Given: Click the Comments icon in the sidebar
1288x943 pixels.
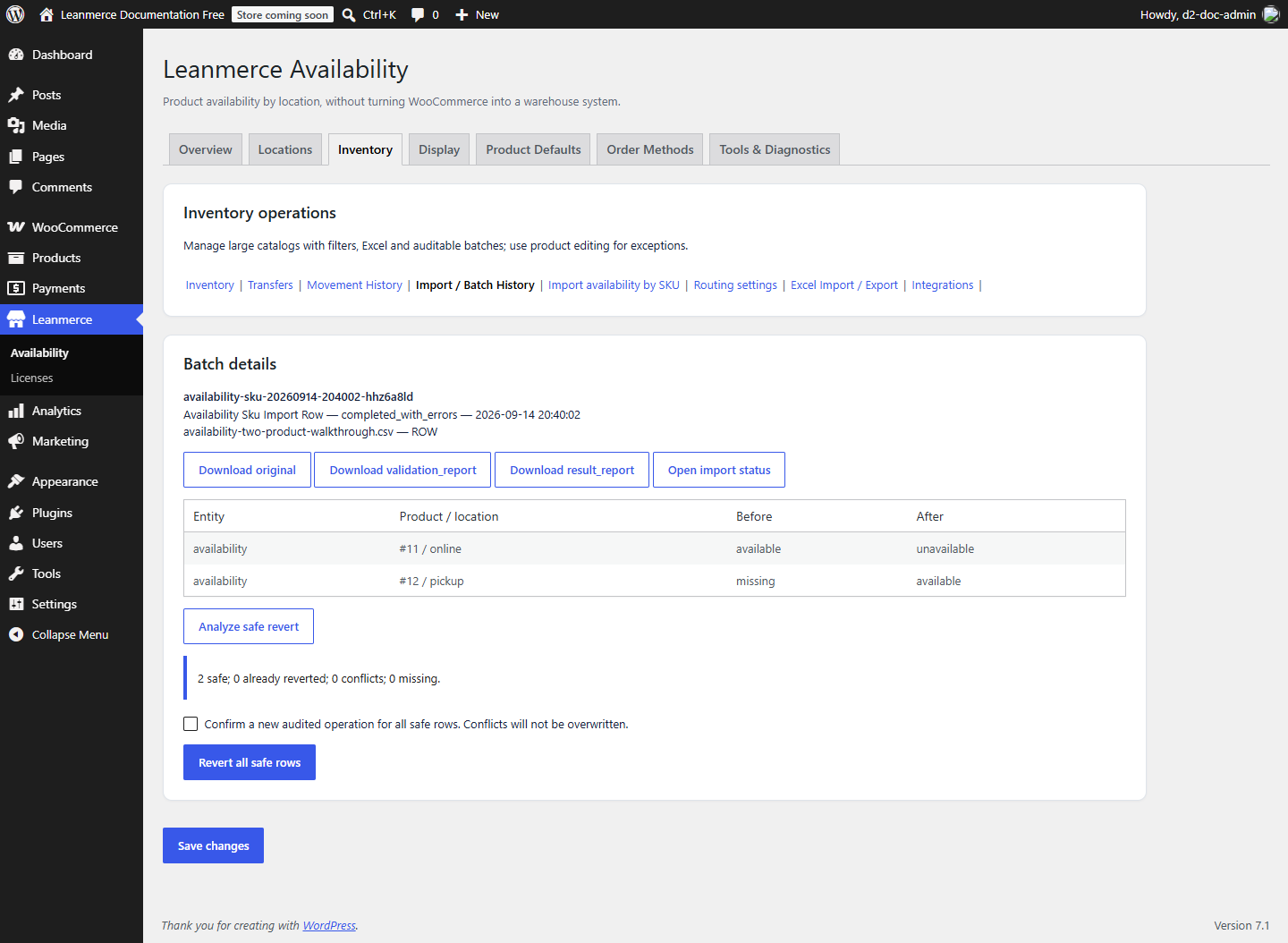Looking at the screenshot, I should (16, 187).
